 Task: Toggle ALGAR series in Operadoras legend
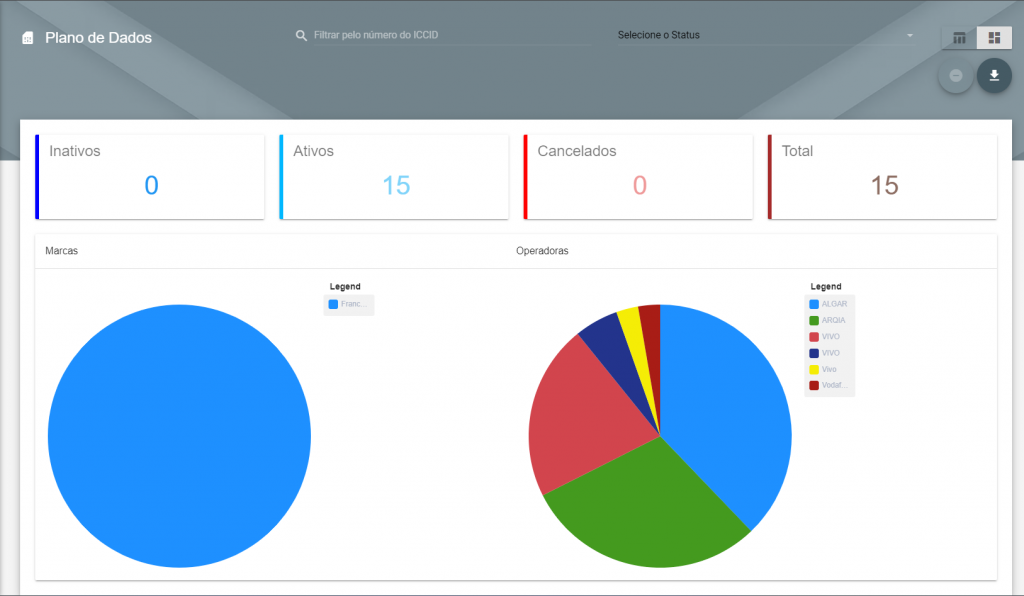tap(828, 304)
